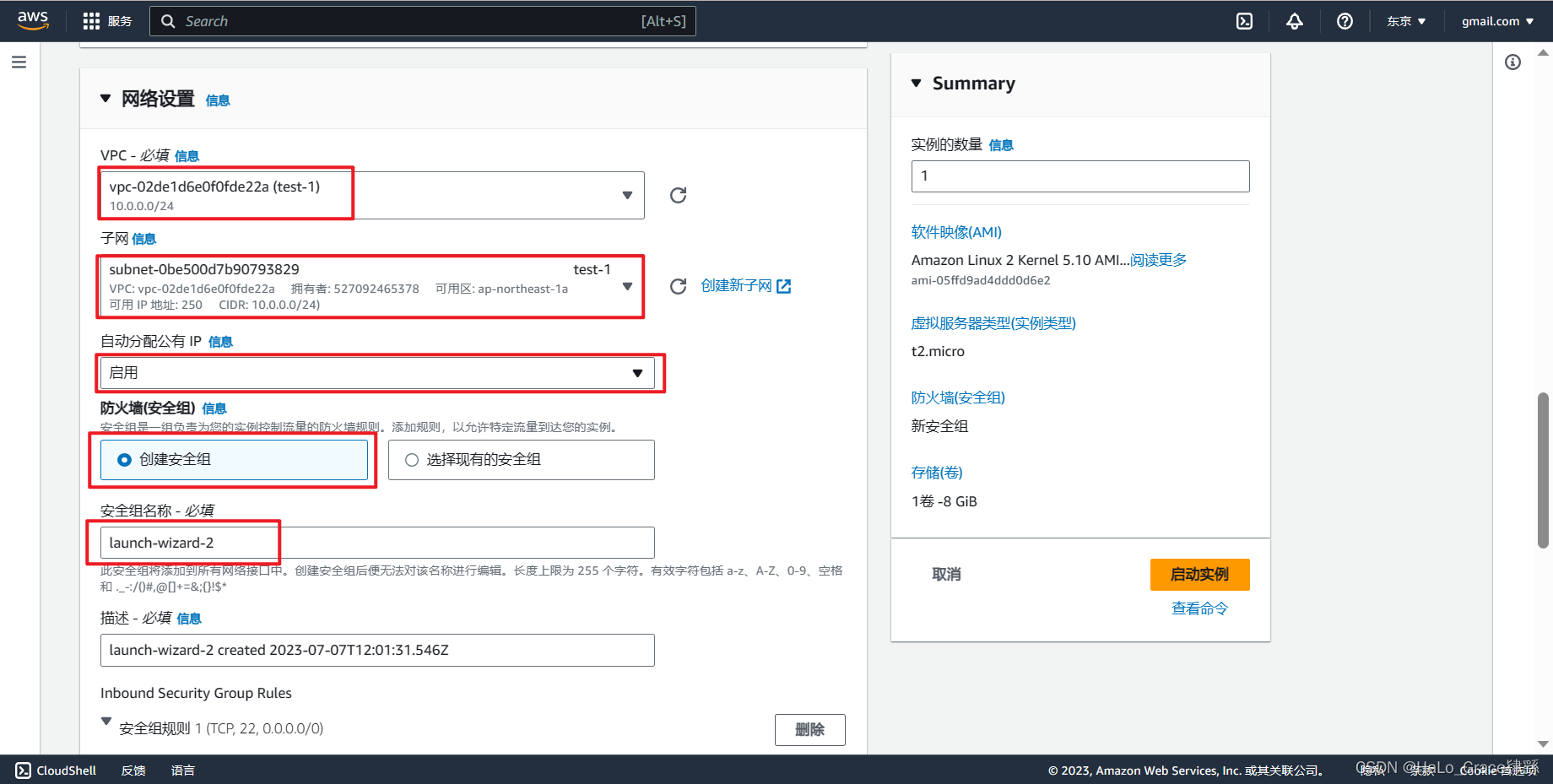The image size is (1553, 784).
Task: Collapse the Summary panel
Action: pos(917,83)
